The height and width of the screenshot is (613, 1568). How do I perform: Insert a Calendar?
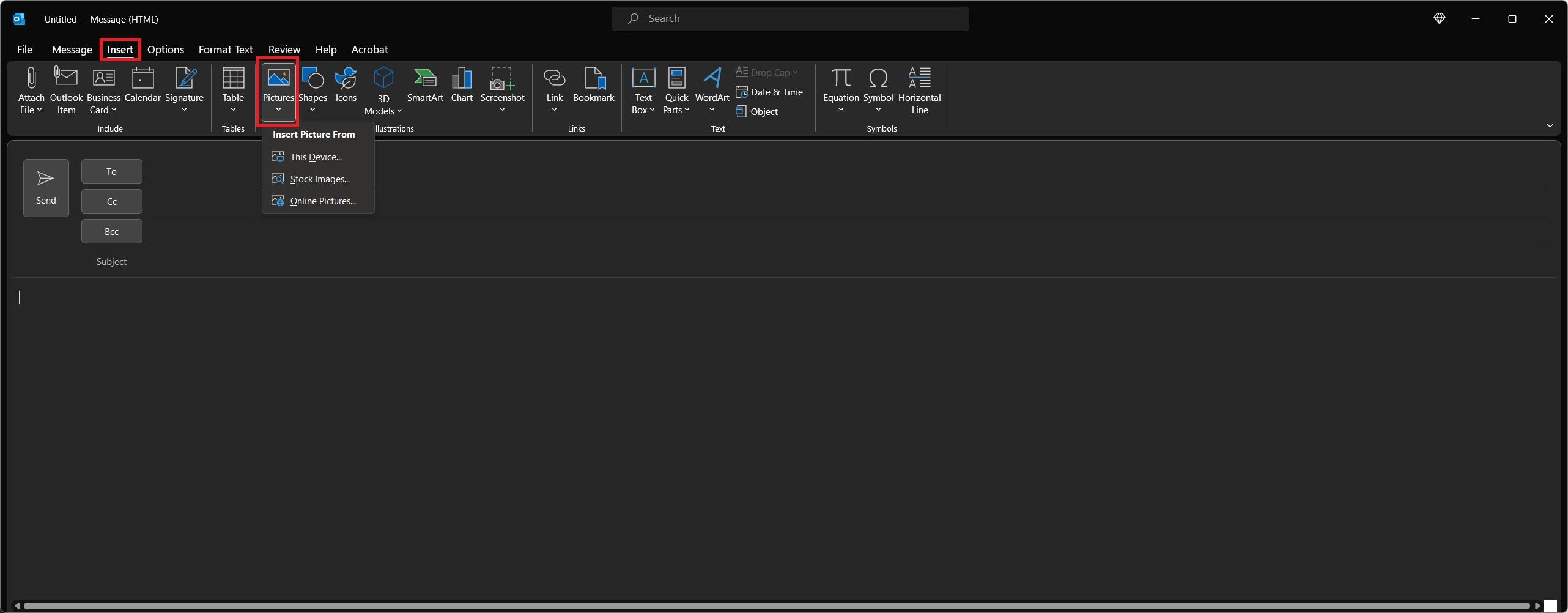tap(142, 86)
